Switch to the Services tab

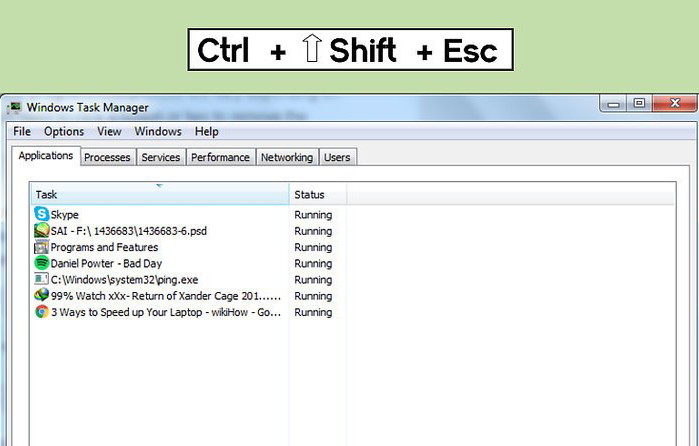pos(161,157)
